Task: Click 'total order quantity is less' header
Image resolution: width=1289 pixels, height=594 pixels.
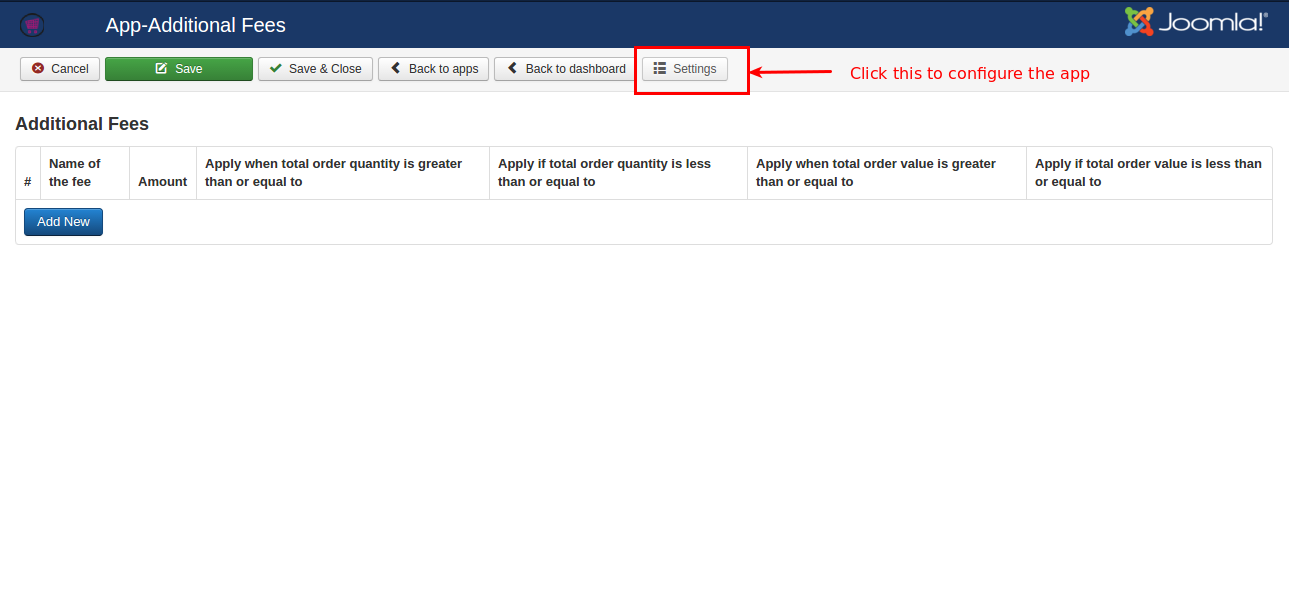Action: 604,172
